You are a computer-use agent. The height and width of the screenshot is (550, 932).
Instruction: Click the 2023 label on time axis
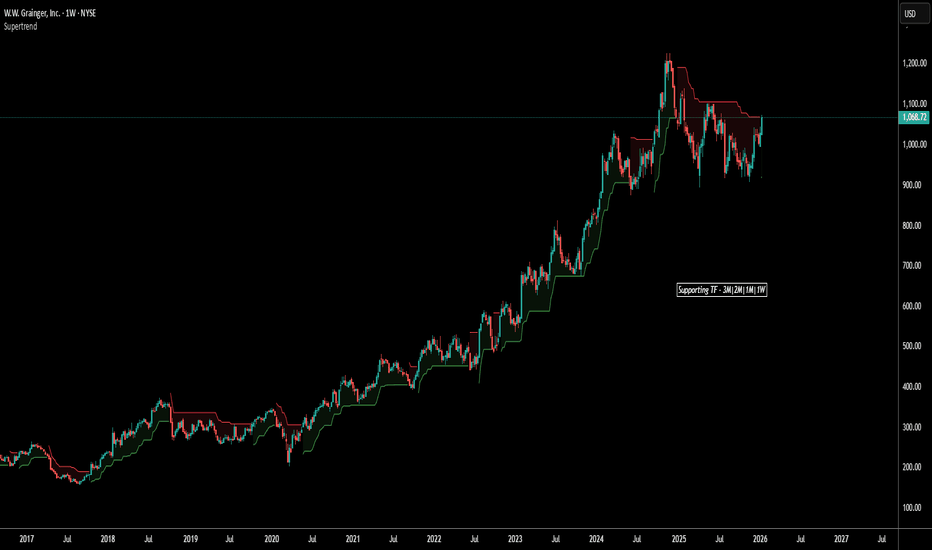(515, 537)
